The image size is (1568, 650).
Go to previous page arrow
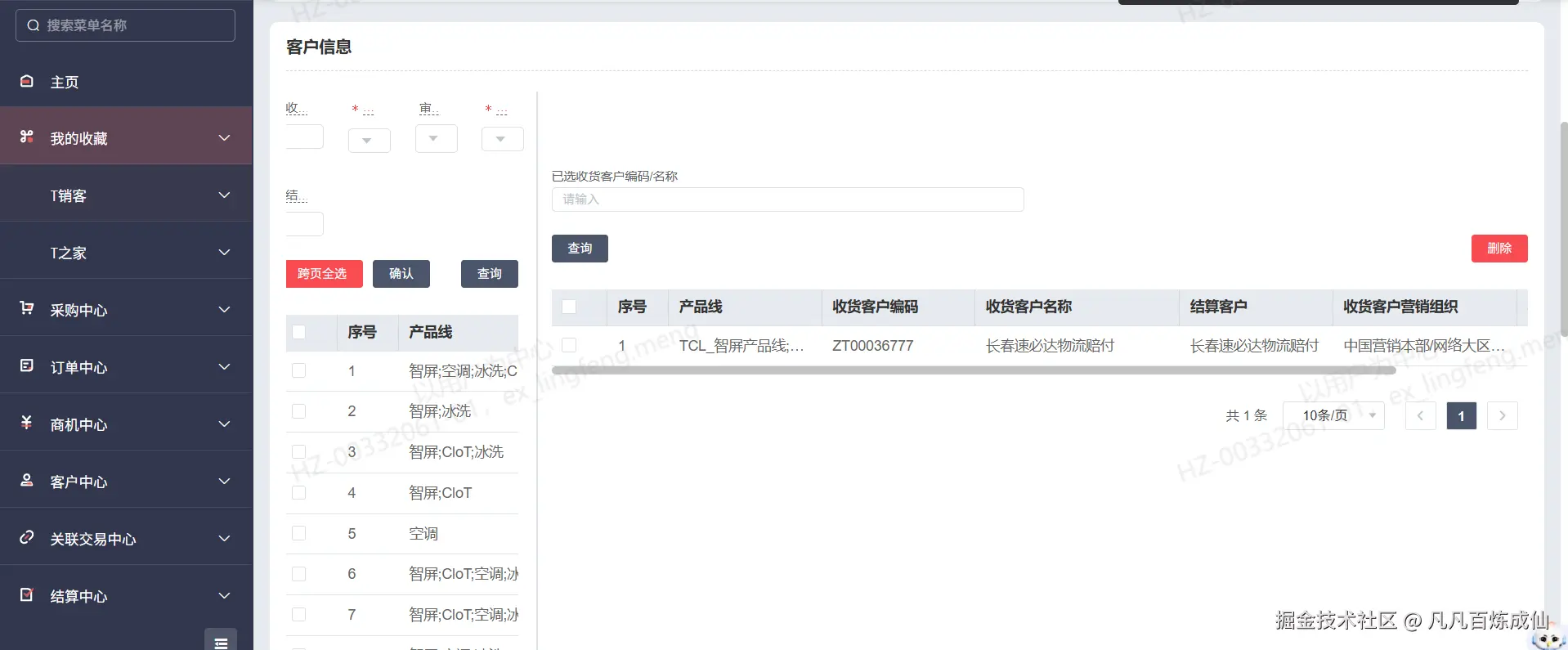[x=1421, y=415]
